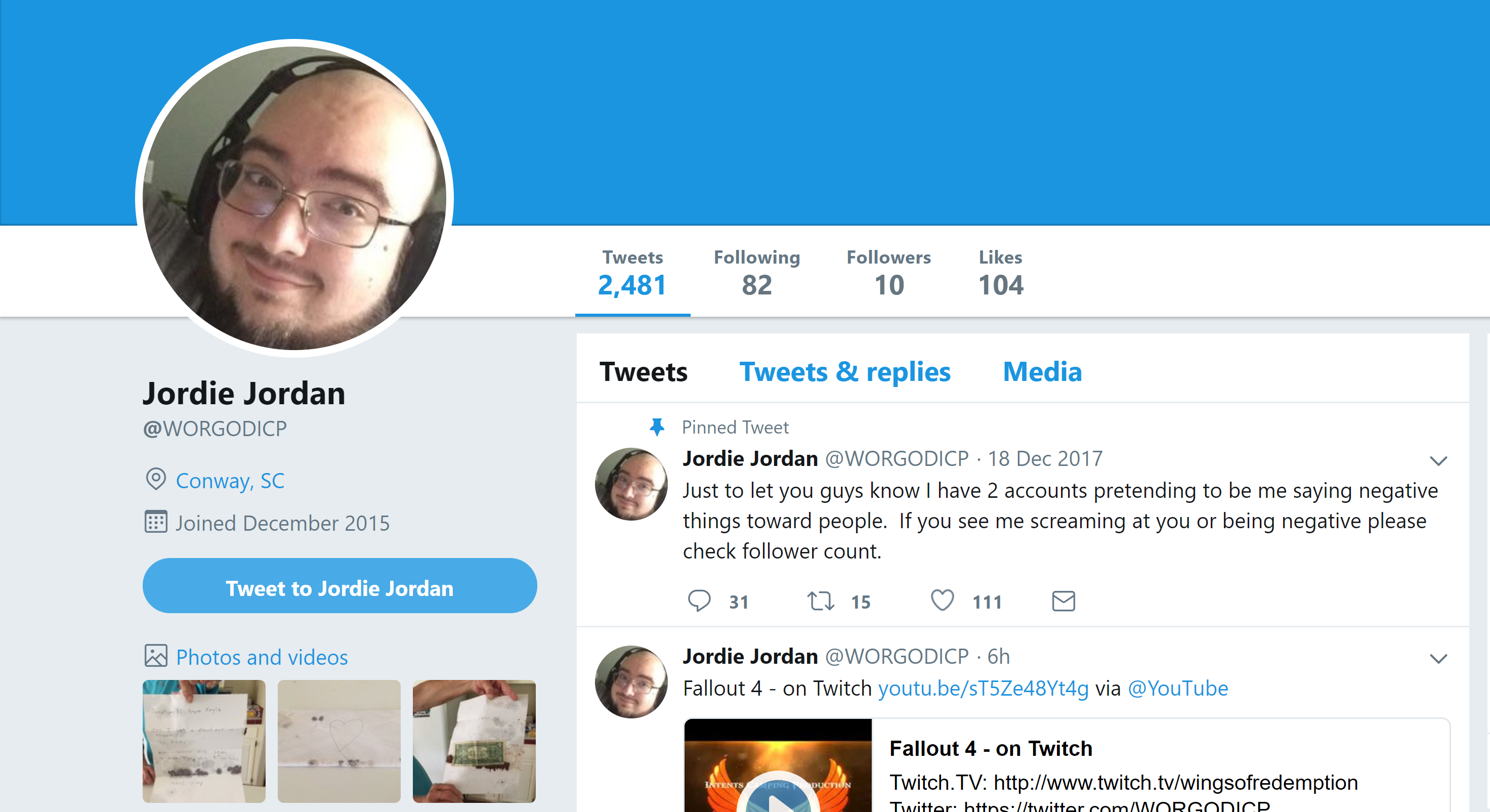This screenshot has height=812, width=1490.
Task: Switch to the Tweets & replies tab
Action: pyautogui.click(x=844, y=371)
